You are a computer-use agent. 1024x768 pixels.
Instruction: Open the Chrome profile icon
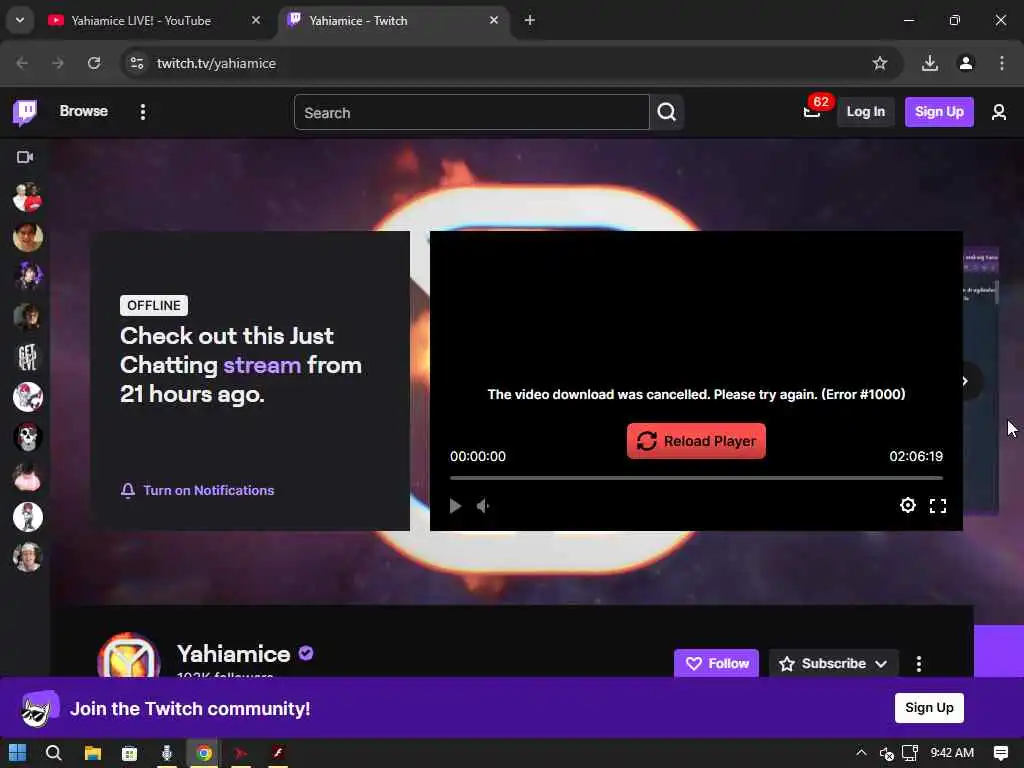coord(966,63)
